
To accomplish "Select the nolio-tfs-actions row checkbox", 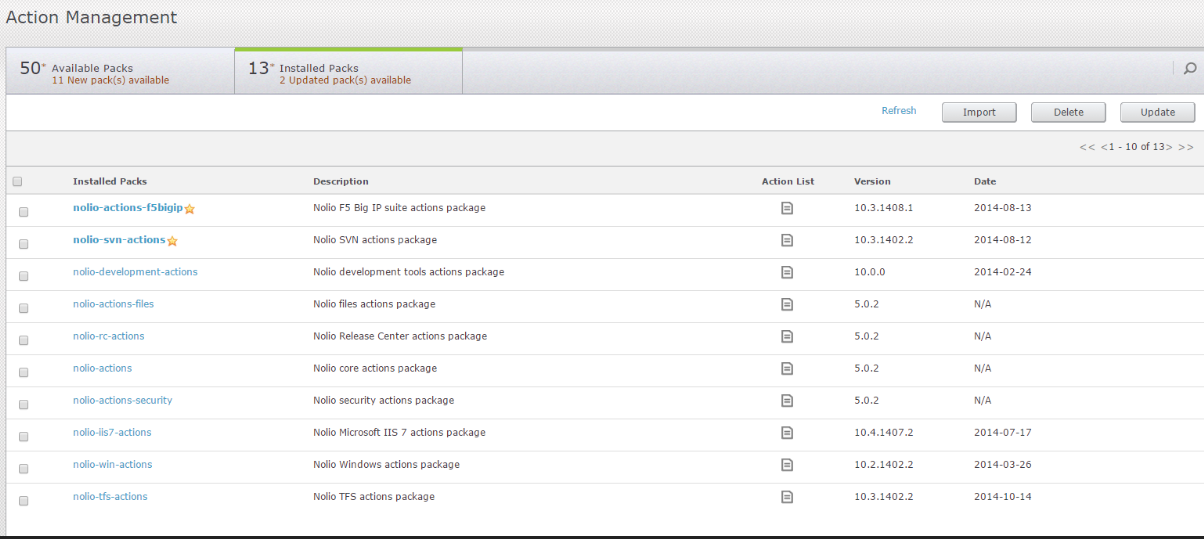I will click(24, 500).
